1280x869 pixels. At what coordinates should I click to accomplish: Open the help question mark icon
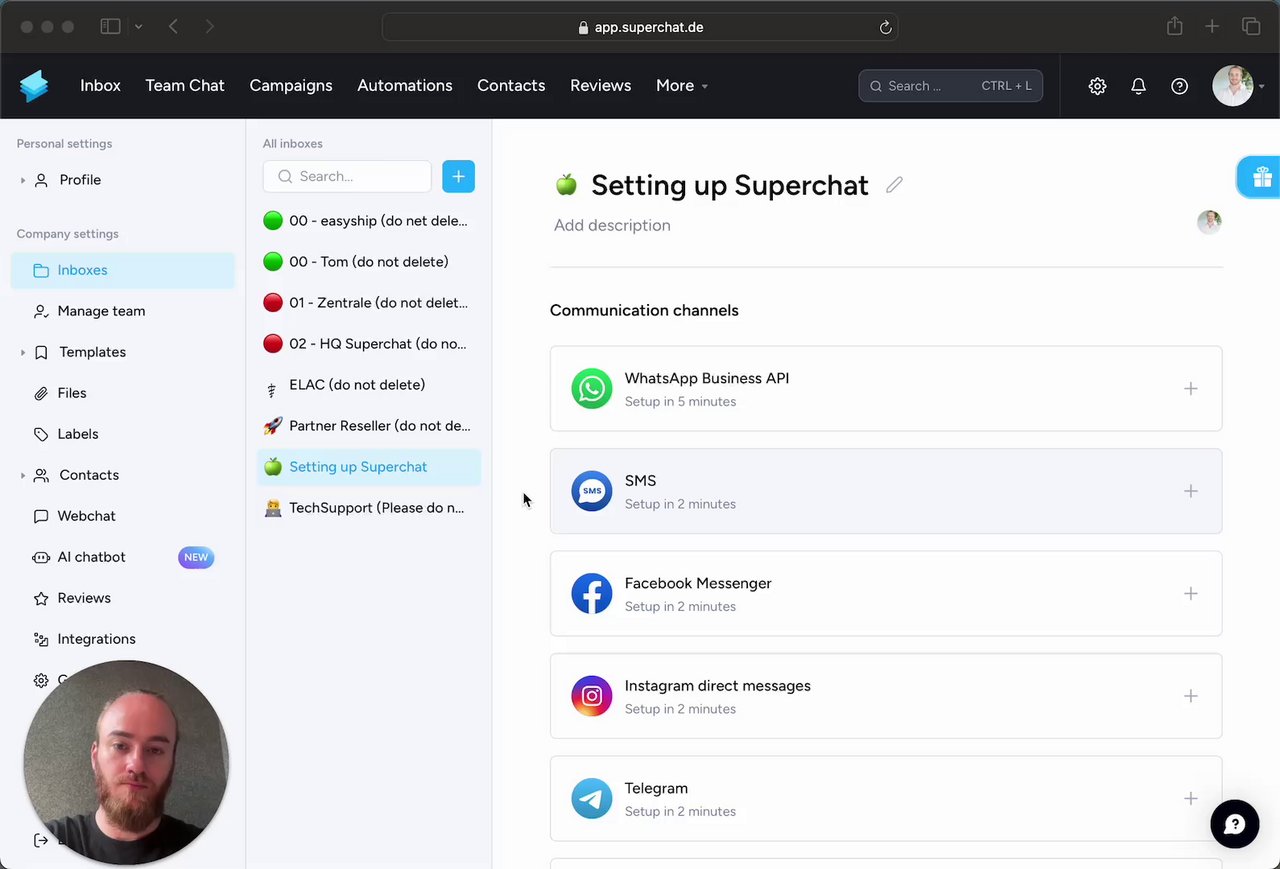click(x=1179, y=86)
